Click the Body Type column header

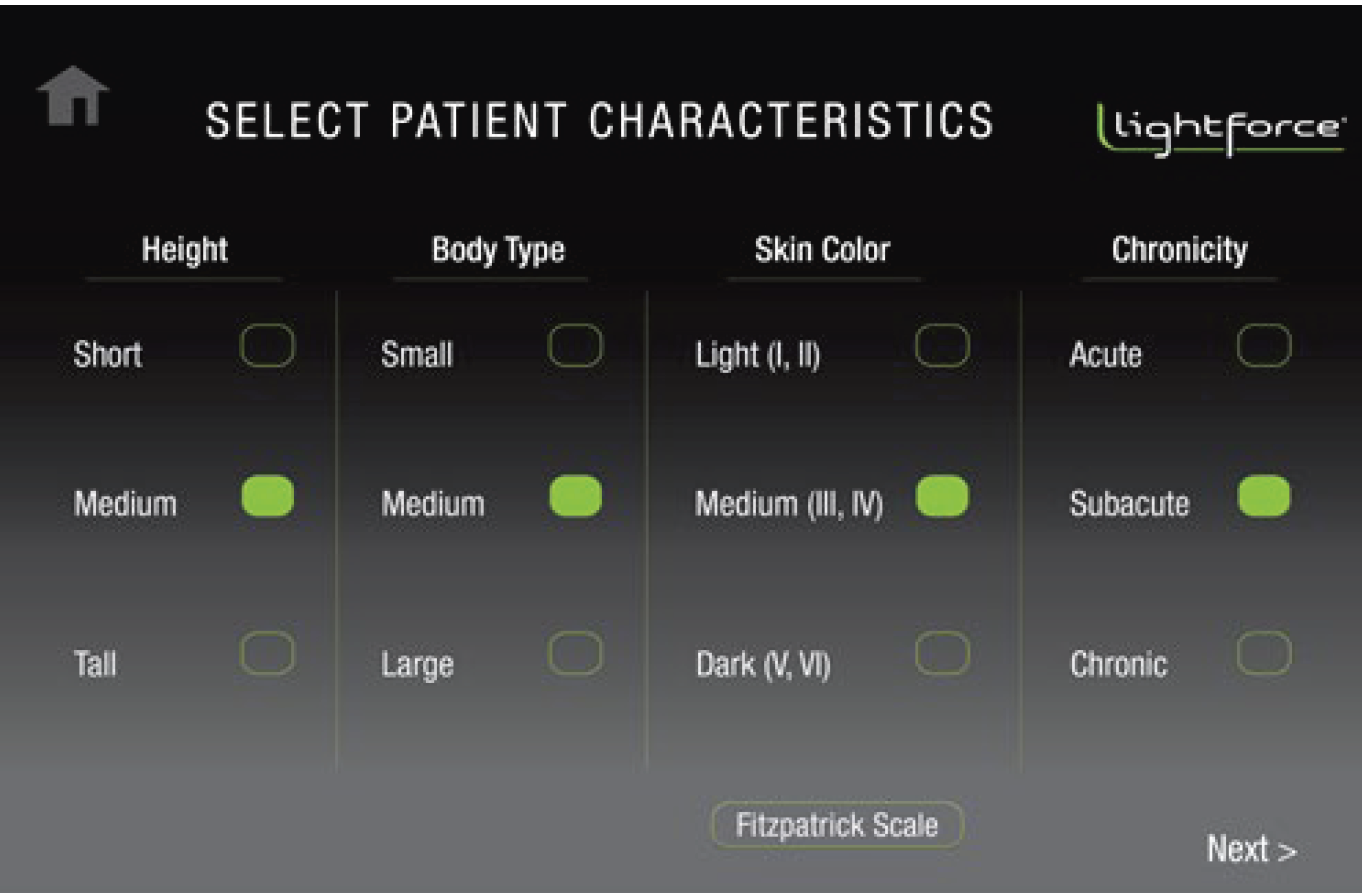click(498, 250)
